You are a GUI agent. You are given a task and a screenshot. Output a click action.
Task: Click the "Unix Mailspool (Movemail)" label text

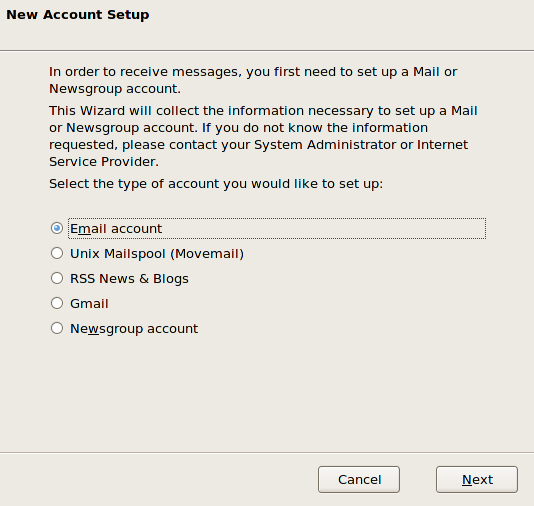[157, 254]
